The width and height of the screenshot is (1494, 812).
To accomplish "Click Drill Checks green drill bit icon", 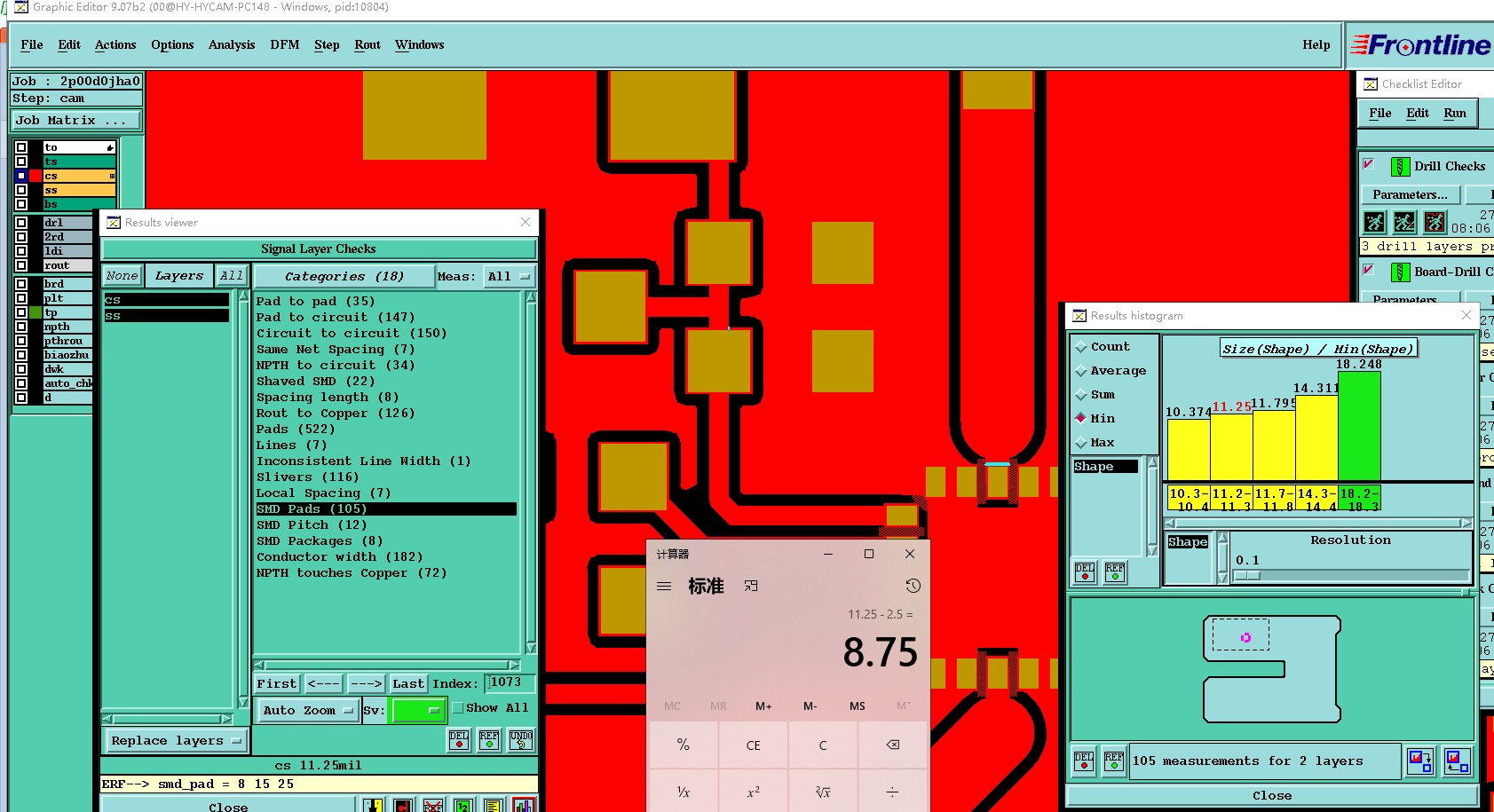I will 1400,166.
